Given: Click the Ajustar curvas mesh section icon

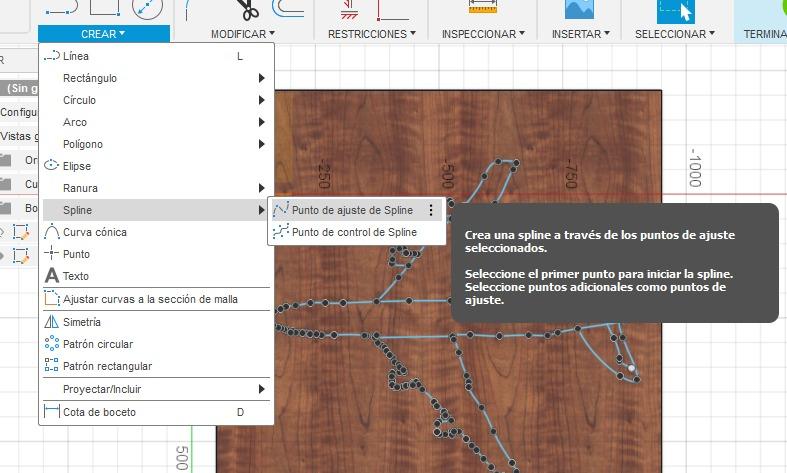Looking at the screenshot, I should tap(52, 298).
